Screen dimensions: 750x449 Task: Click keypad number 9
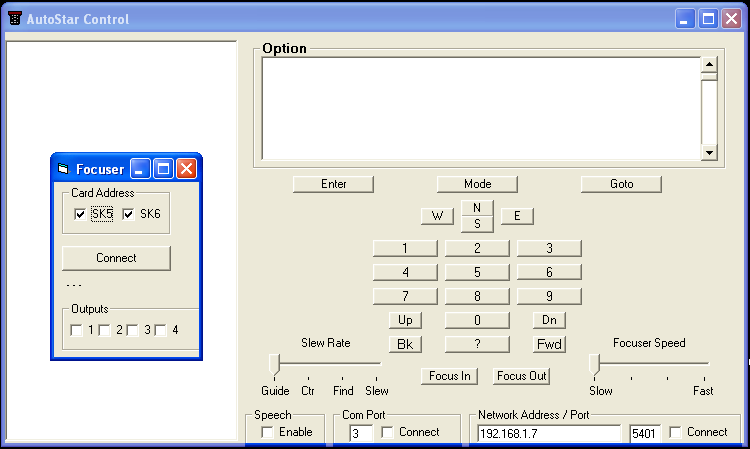coord(549,296)
